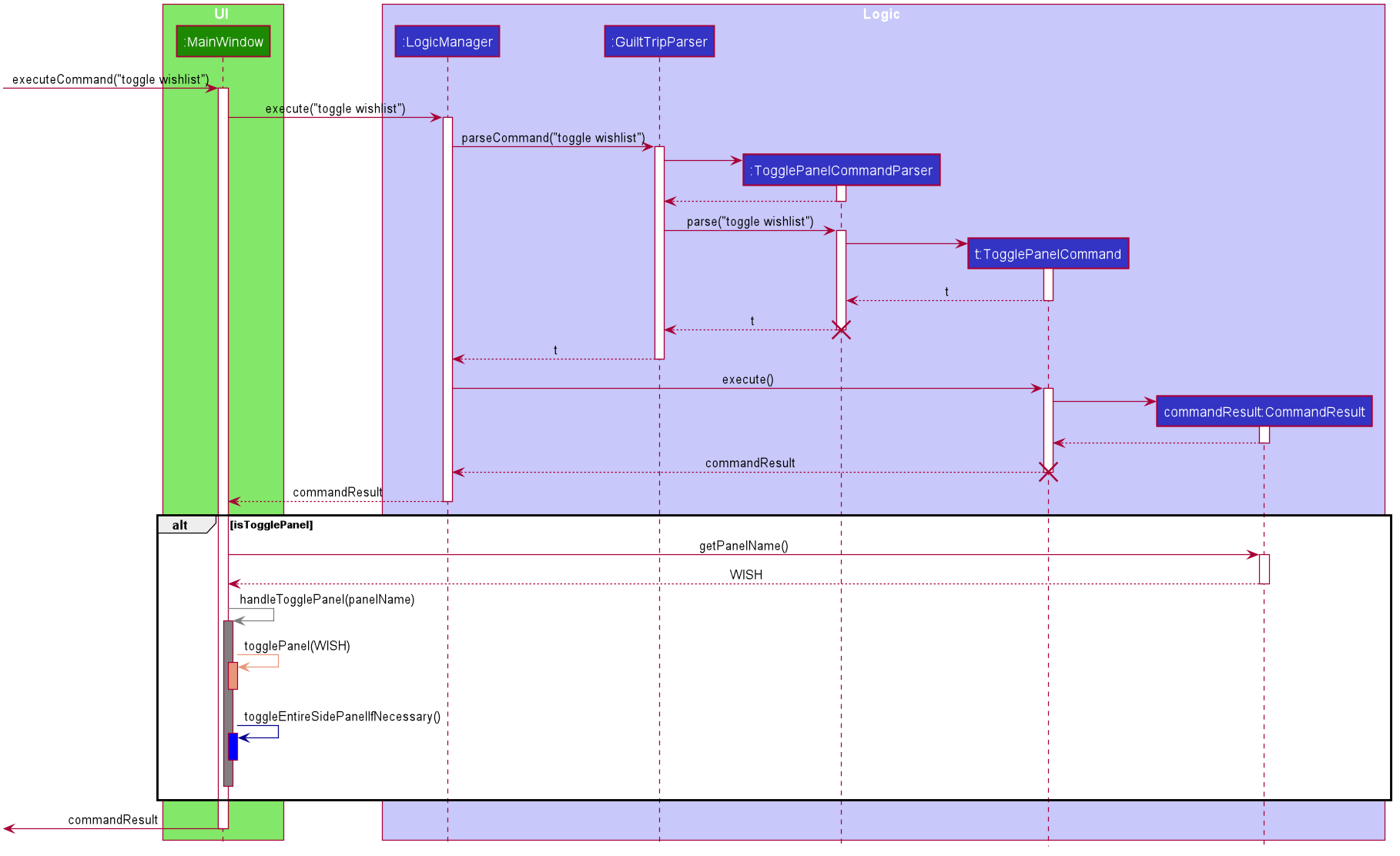Select the execute("toggle wishlist") message label

pyautogui.click(x=335, y=109)
